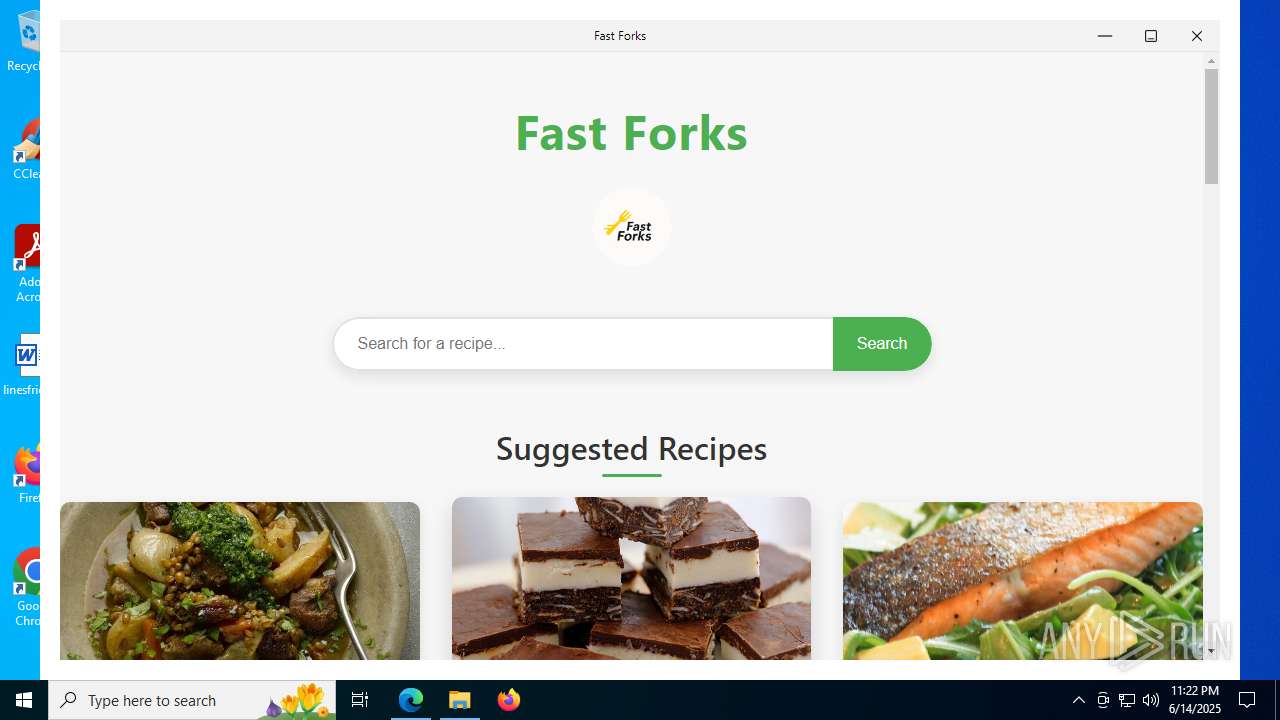Open the chocolate layered bars recipe thumbnail

(631, 578)
